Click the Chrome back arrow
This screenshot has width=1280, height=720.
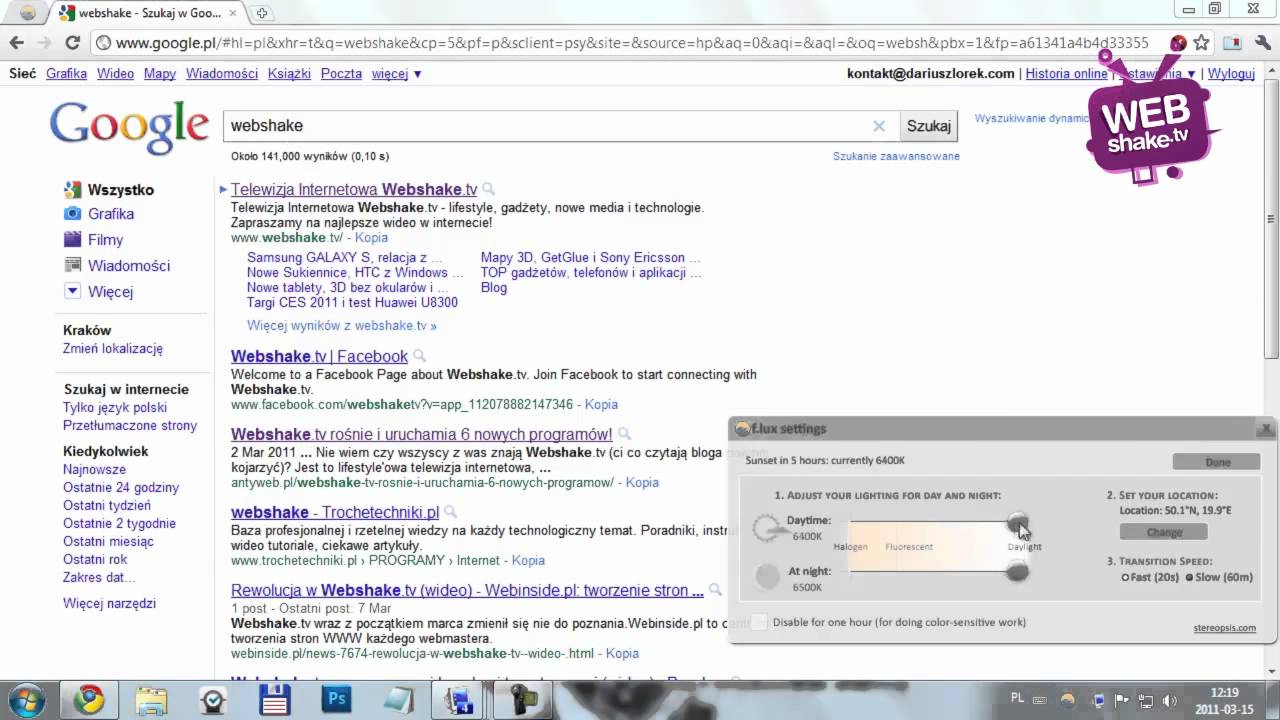(x=16, y=43)
